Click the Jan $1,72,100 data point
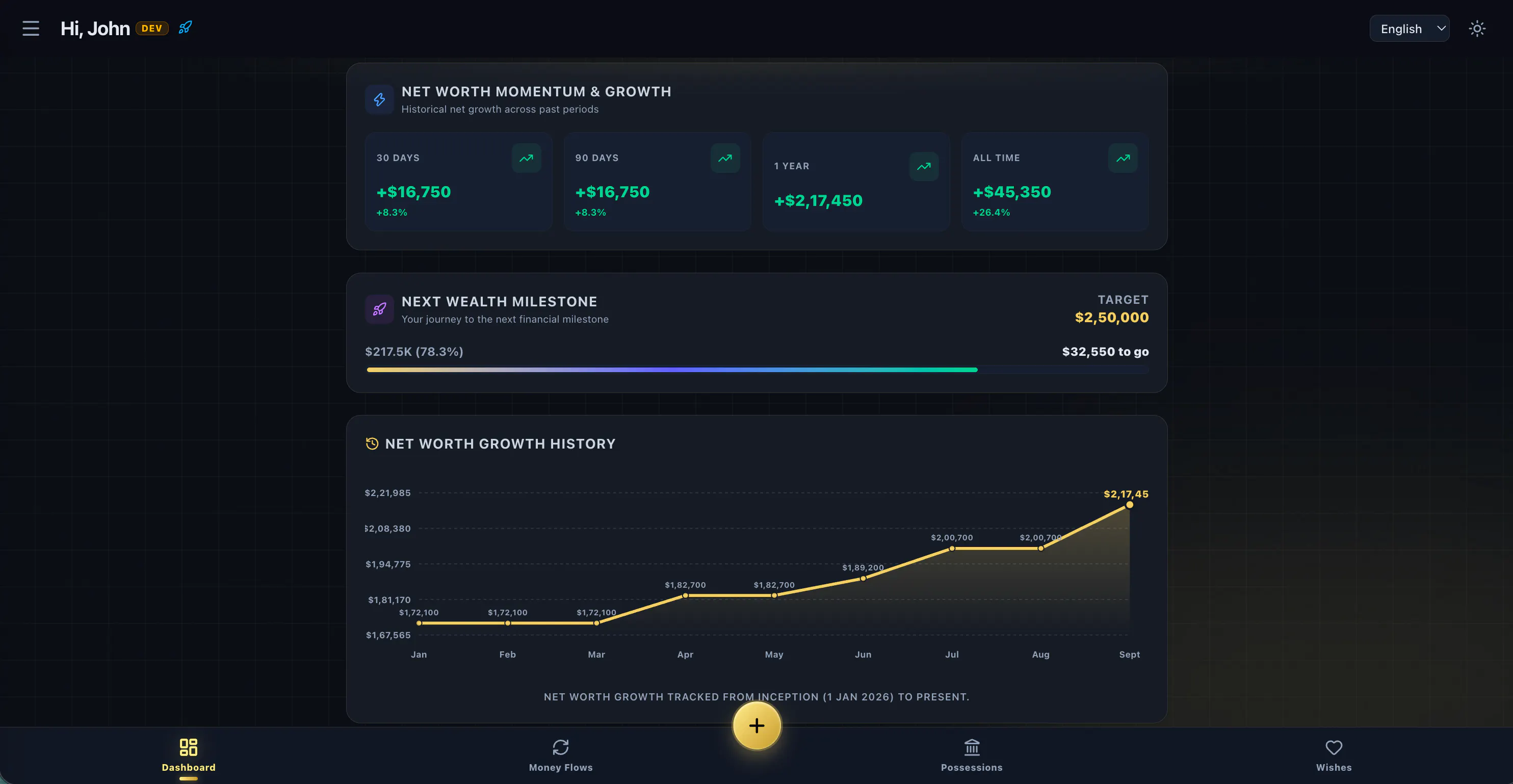The height and width of the screenshot is (784, 1513). click(419, 622)
